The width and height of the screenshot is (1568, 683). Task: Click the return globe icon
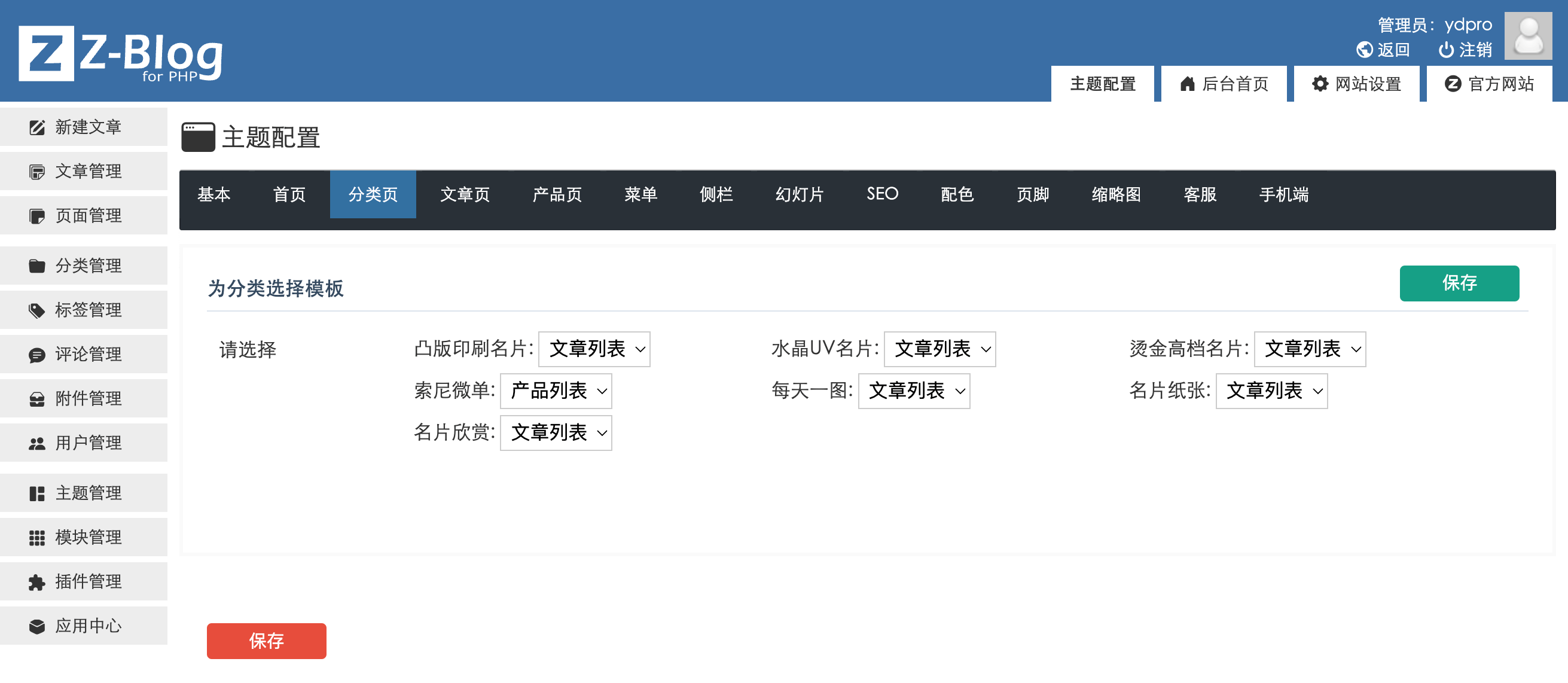tap(1364, 50)
